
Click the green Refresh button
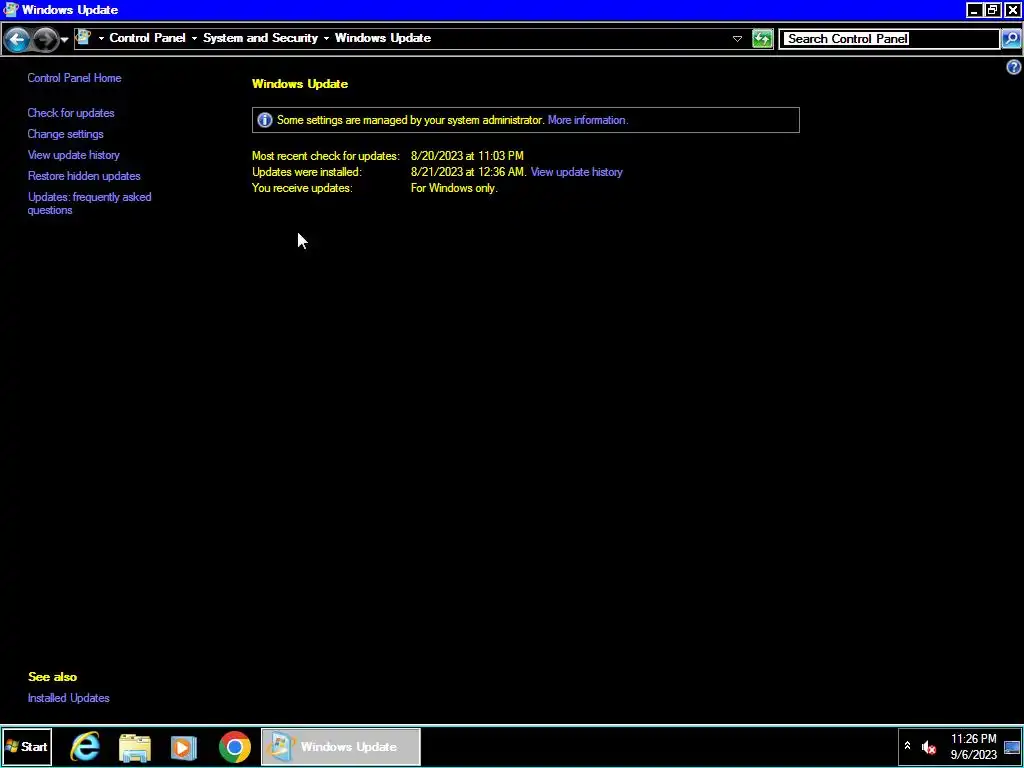click(x=762, y=39)
